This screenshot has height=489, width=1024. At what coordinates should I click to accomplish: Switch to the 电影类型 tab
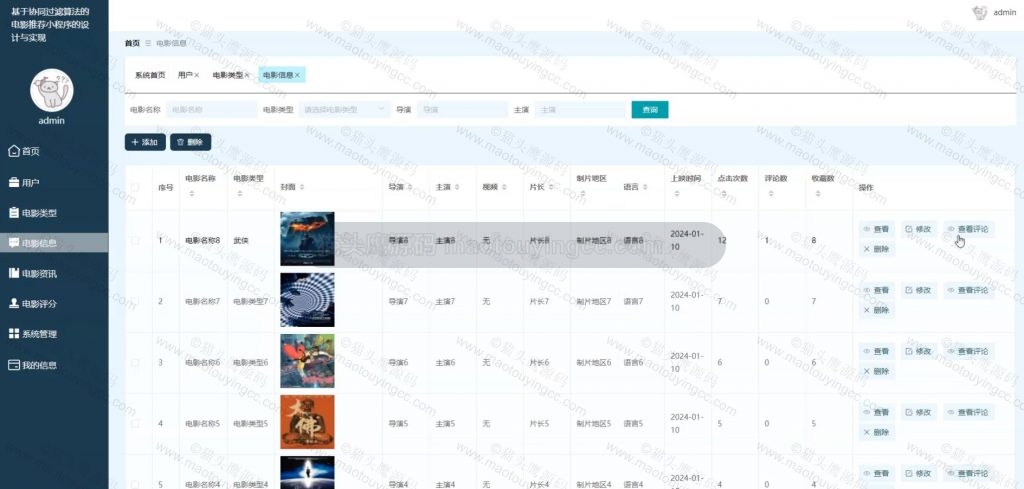click(x=227, y=75)
